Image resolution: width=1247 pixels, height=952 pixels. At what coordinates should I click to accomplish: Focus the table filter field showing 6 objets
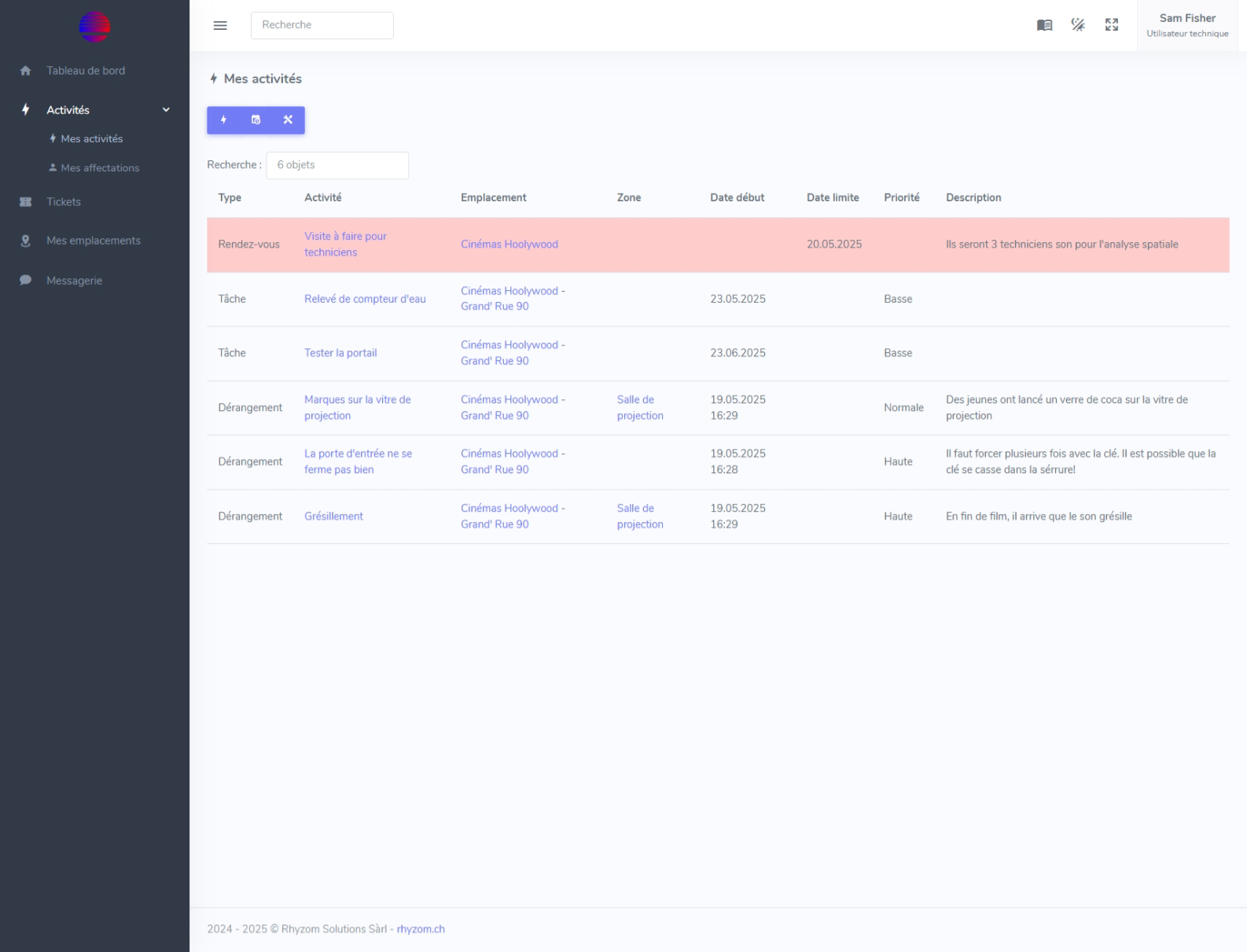(x=337, y=165)
